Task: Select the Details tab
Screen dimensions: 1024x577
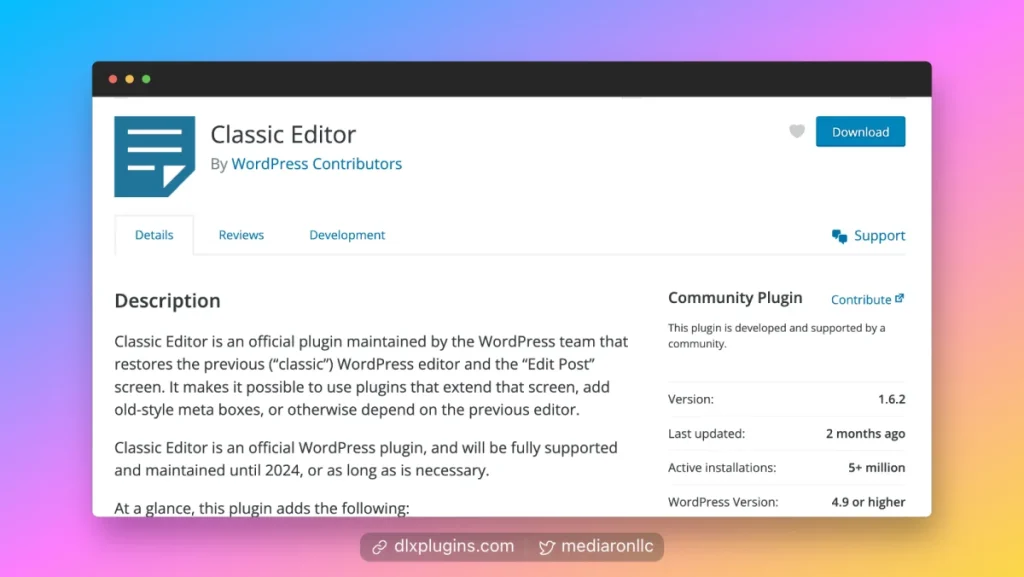Action: click(154, 235)
